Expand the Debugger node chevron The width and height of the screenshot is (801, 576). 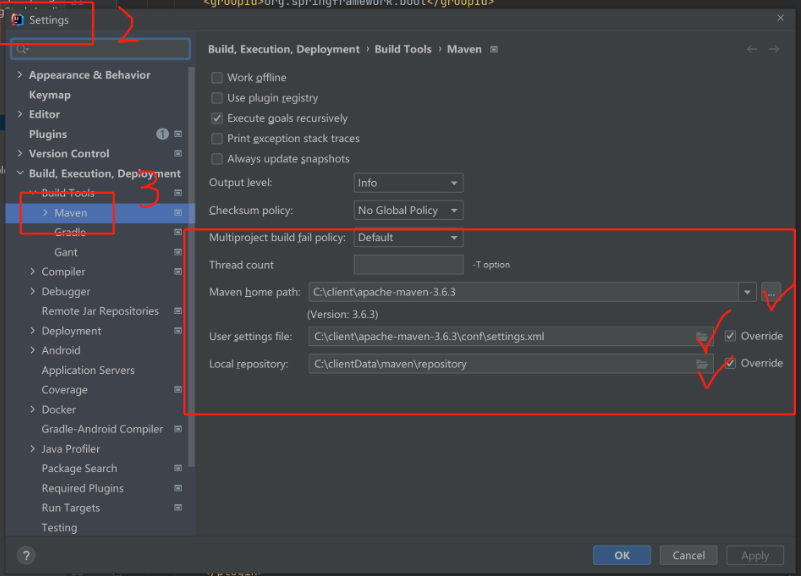[32, 292]
